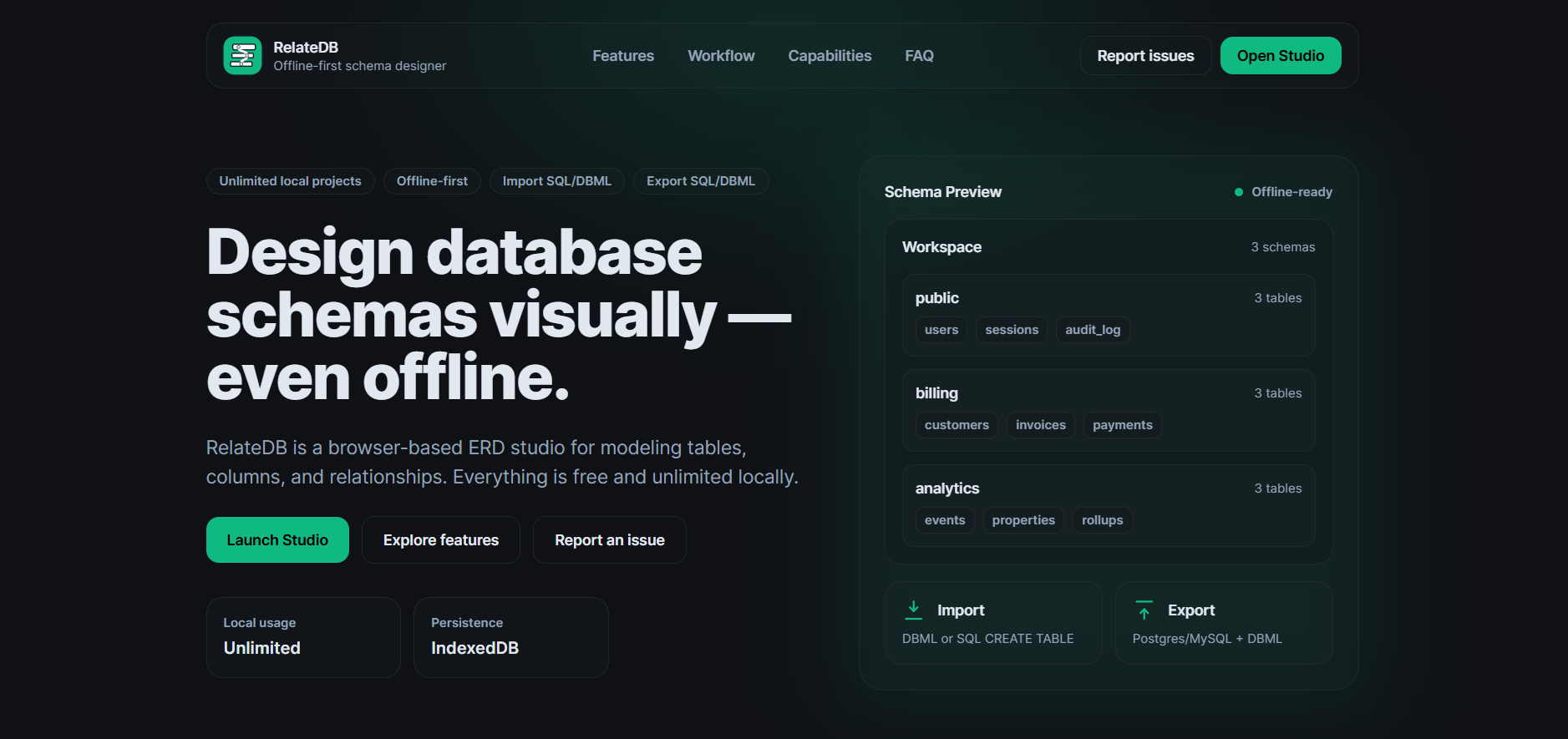The width and height of the screenshot is (1568, 739).
Task: Select the customers table chip
Action: coord(957,425)
